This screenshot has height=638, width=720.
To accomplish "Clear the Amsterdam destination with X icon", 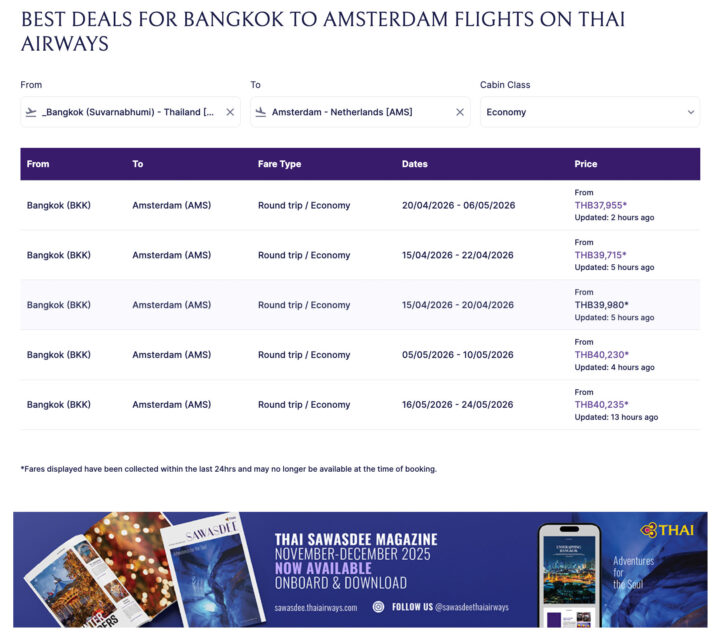I will point(460,112).
